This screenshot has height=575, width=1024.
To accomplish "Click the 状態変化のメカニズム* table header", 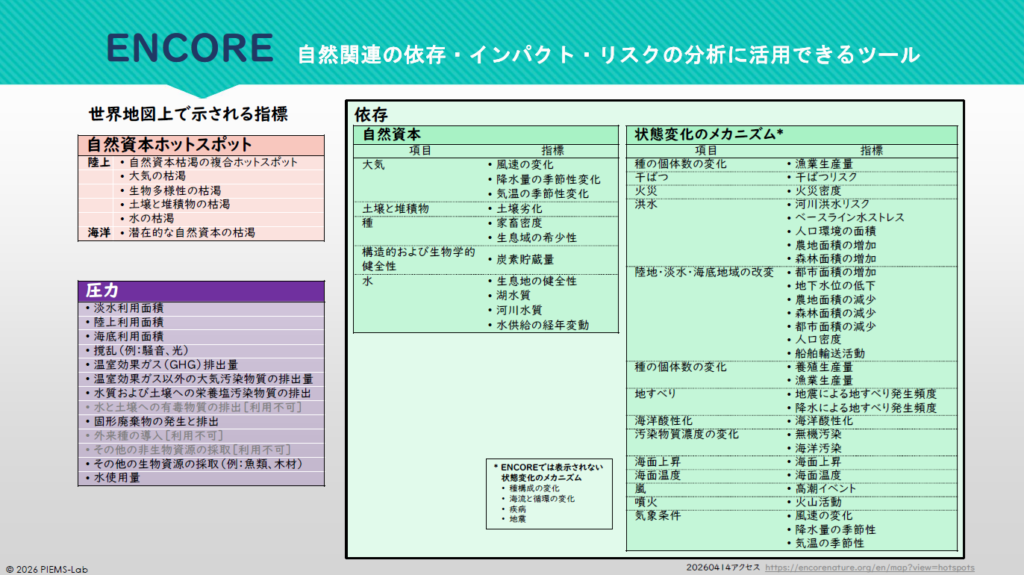I will point(709,133).
